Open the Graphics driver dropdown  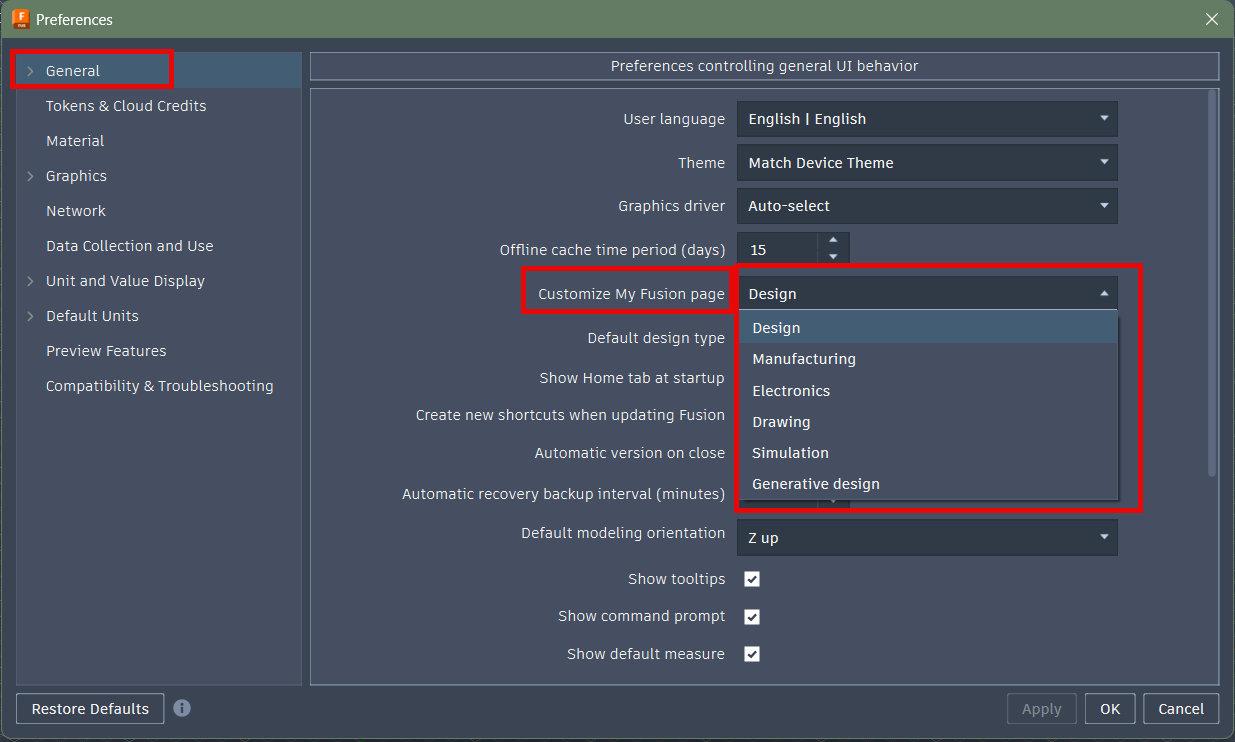pos(927,206)
